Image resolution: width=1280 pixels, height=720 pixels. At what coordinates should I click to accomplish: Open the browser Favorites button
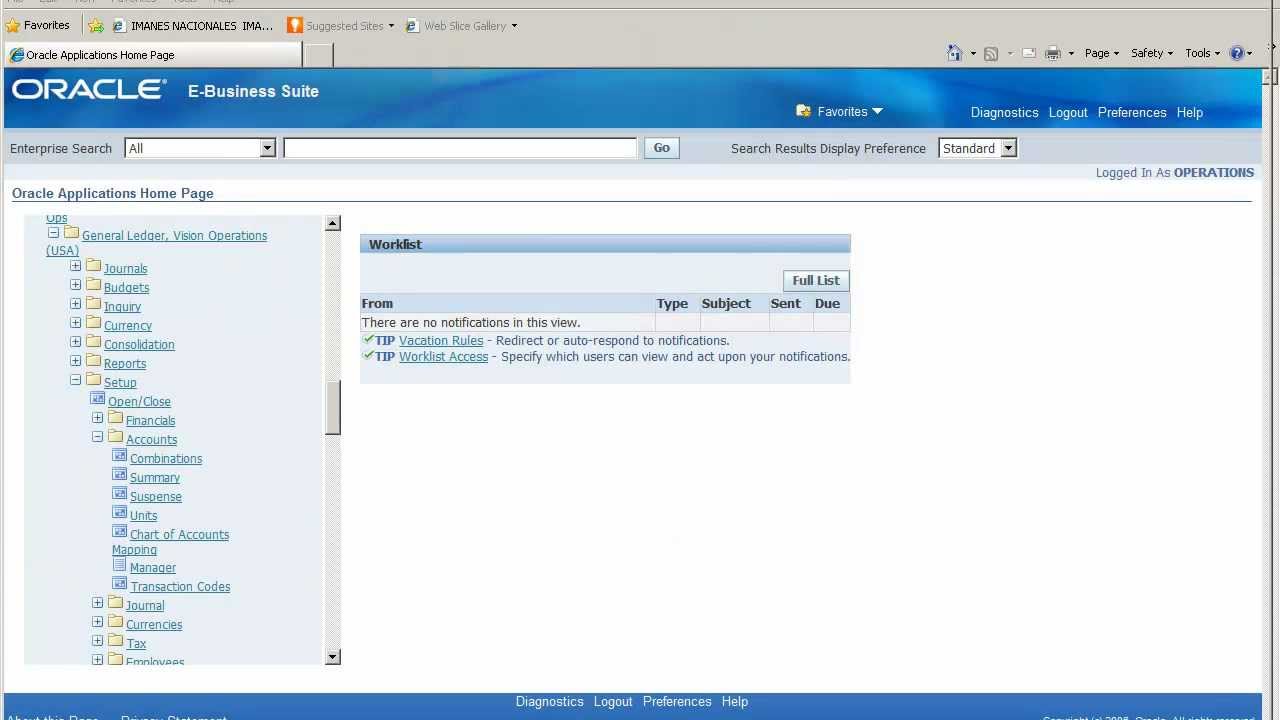click(x=38, y=25)
